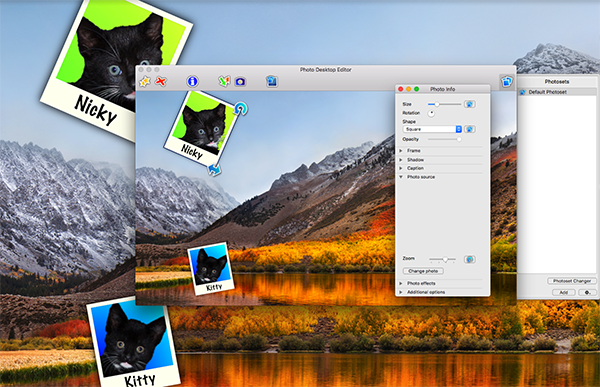Viewport: 600px width, 387px height.
Task: Open the Shape dropdown showing Square
Action: point(432,129)
